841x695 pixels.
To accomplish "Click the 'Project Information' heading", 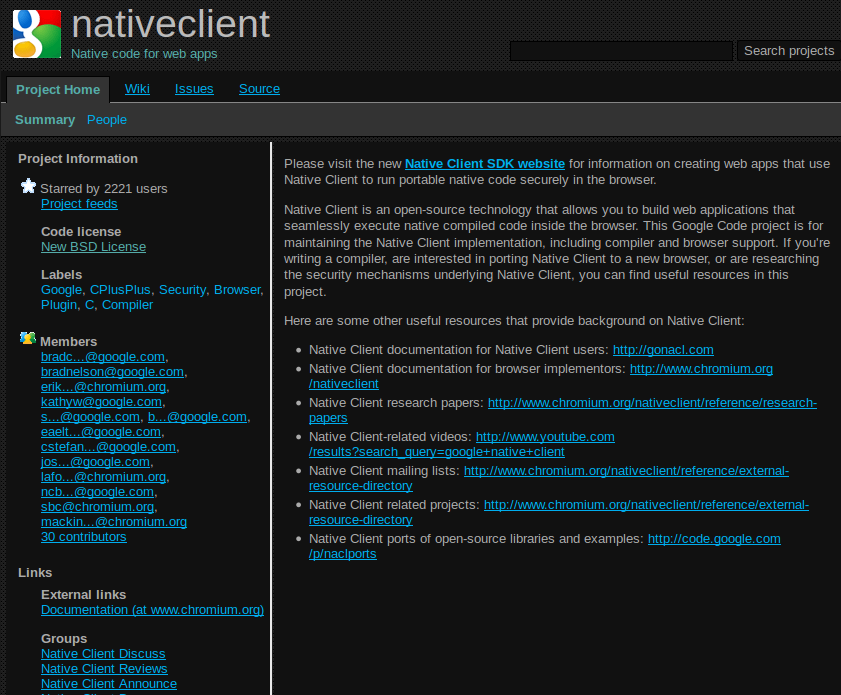I will [78, 159].
